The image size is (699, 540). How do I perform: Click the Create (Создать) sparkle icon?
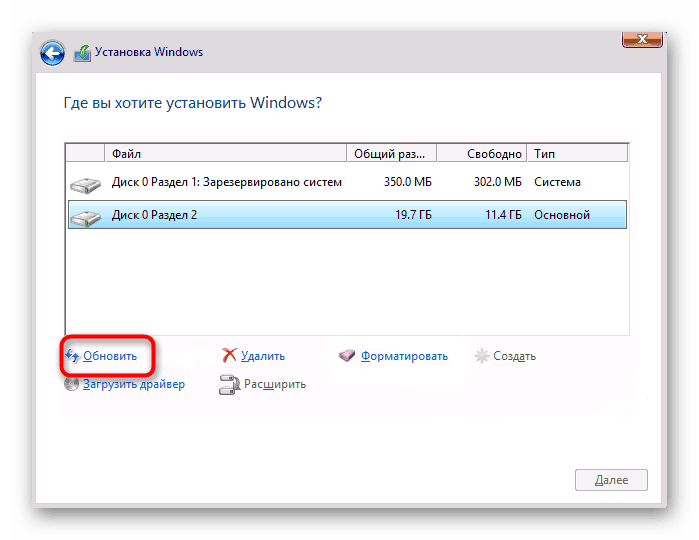pos(482,355)
